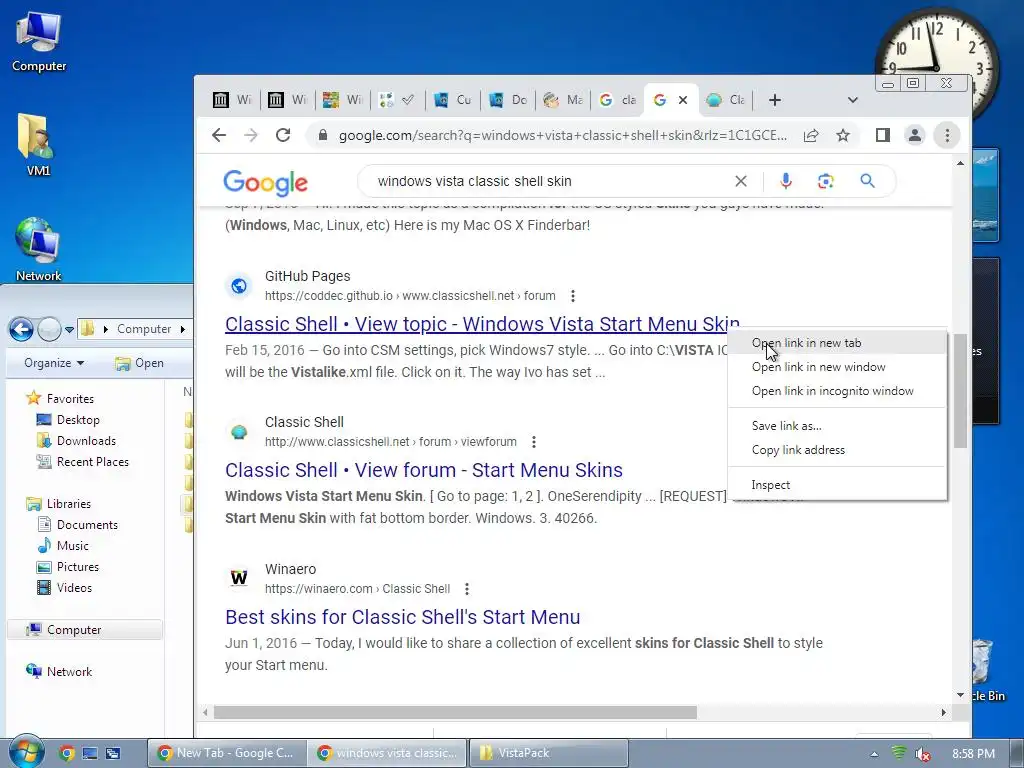Search by image with the Lens icon

coord(826,181)
